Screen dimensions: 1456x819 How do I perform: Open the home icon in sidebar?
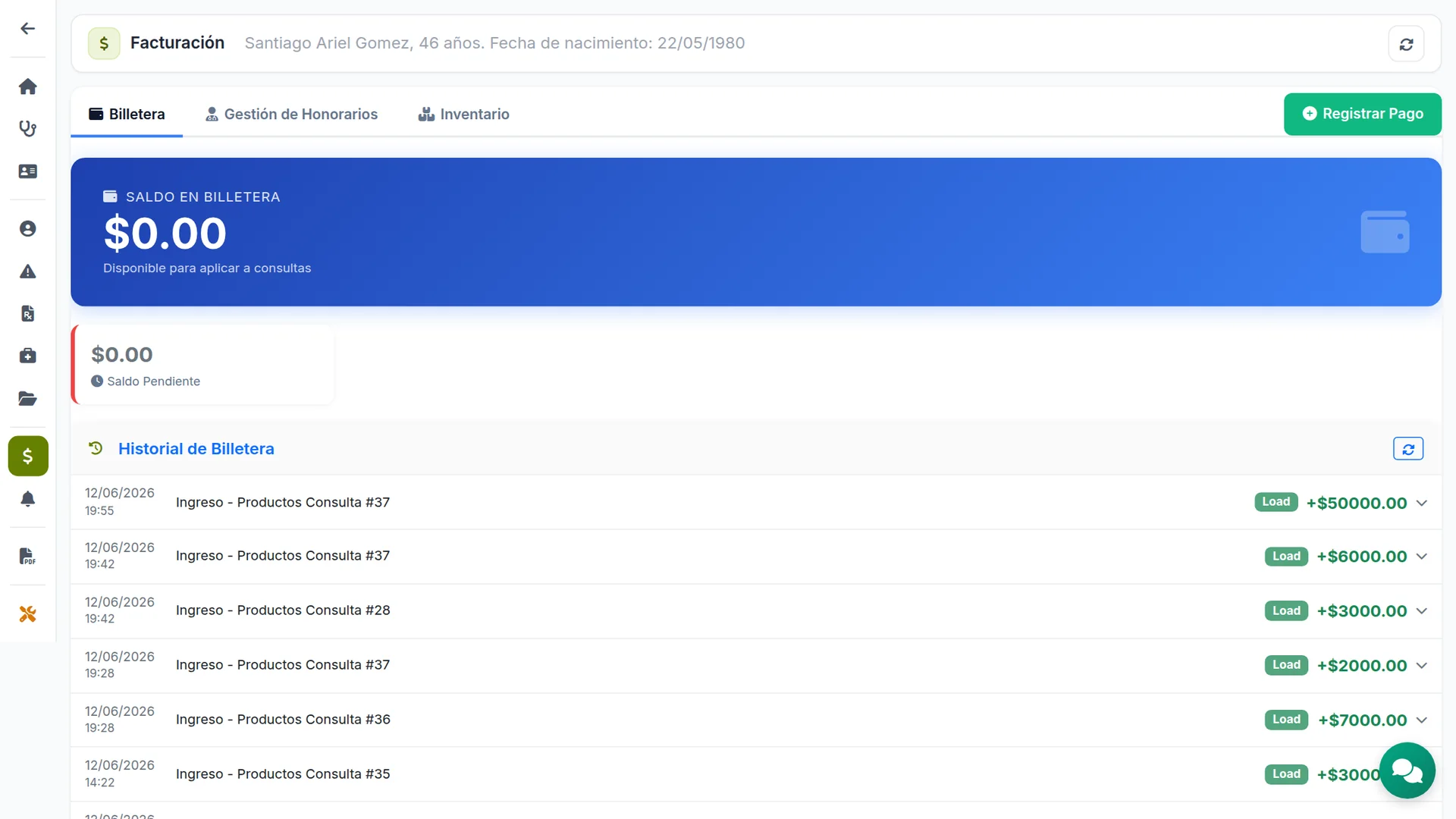tap(27, 86)
